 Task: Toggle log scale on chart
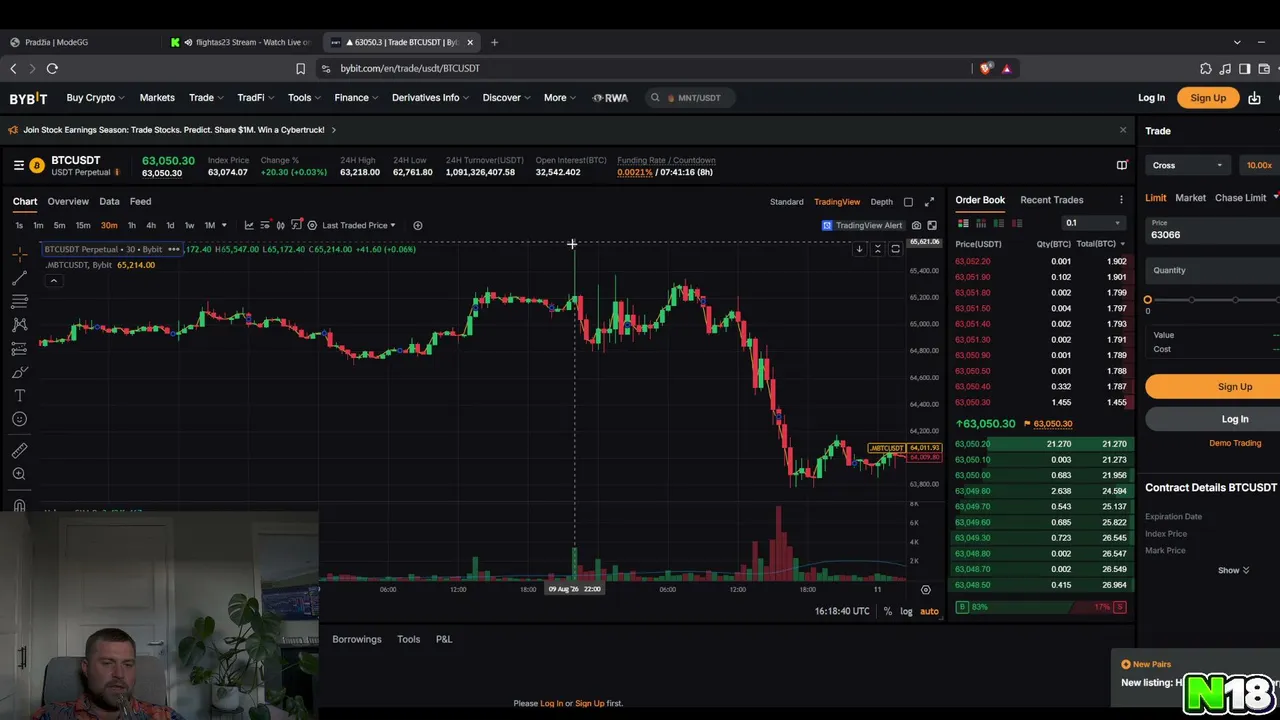coord(906,611)
